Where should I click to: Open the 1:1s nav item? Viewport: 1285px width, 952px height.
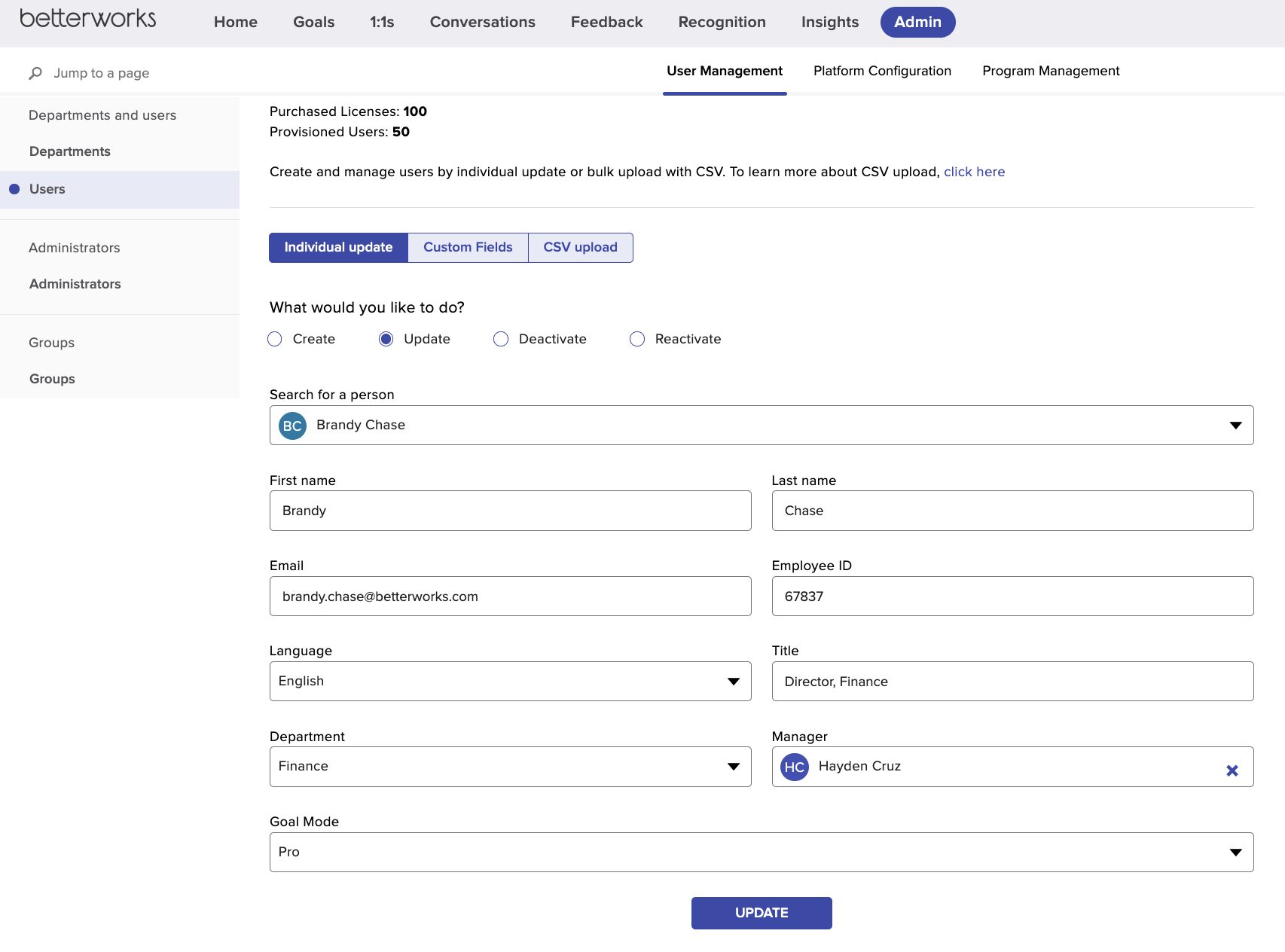(382, 22)
